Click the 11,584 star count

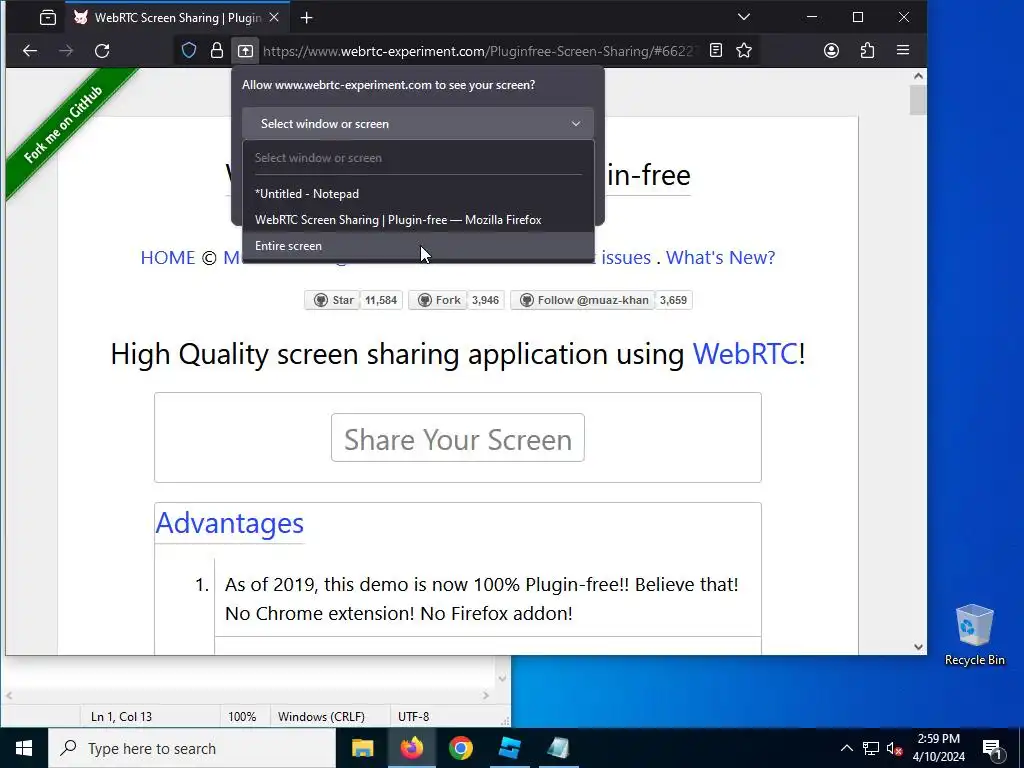coord(381,300)
